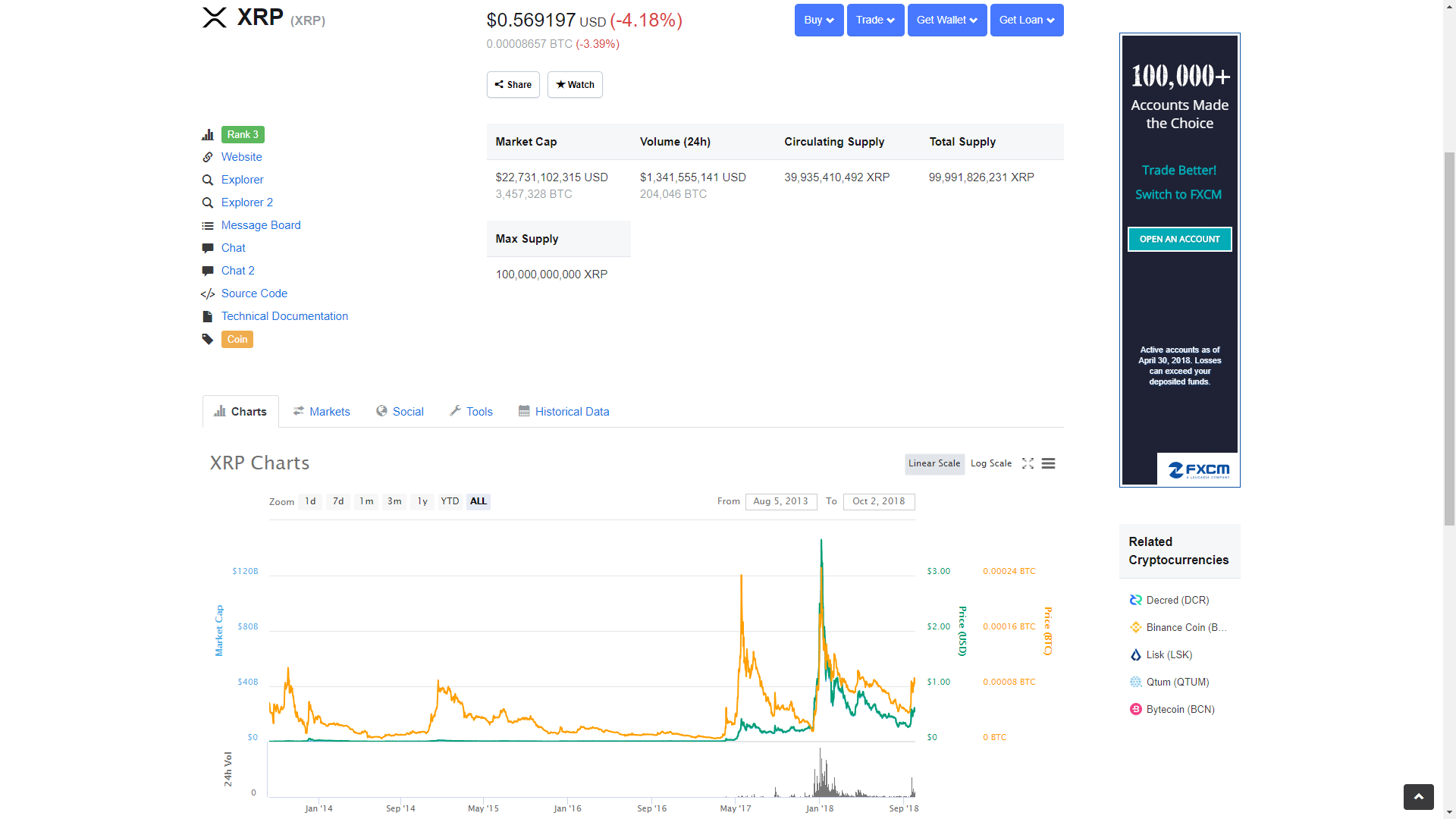Click the Rank bar-chart icon
1456x819 pixels.
tap(208, 134)
